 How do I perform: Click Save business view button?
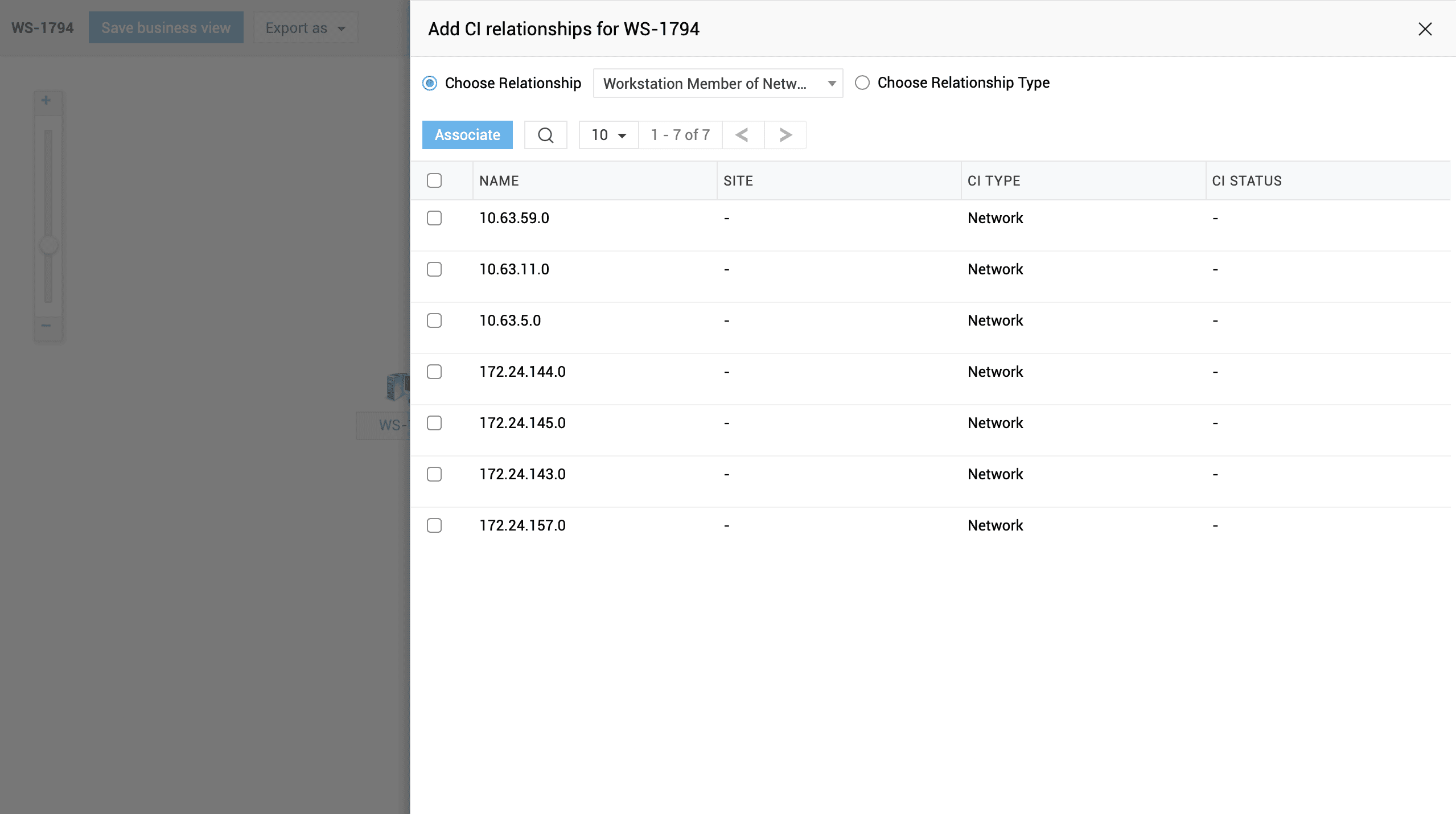166,28
